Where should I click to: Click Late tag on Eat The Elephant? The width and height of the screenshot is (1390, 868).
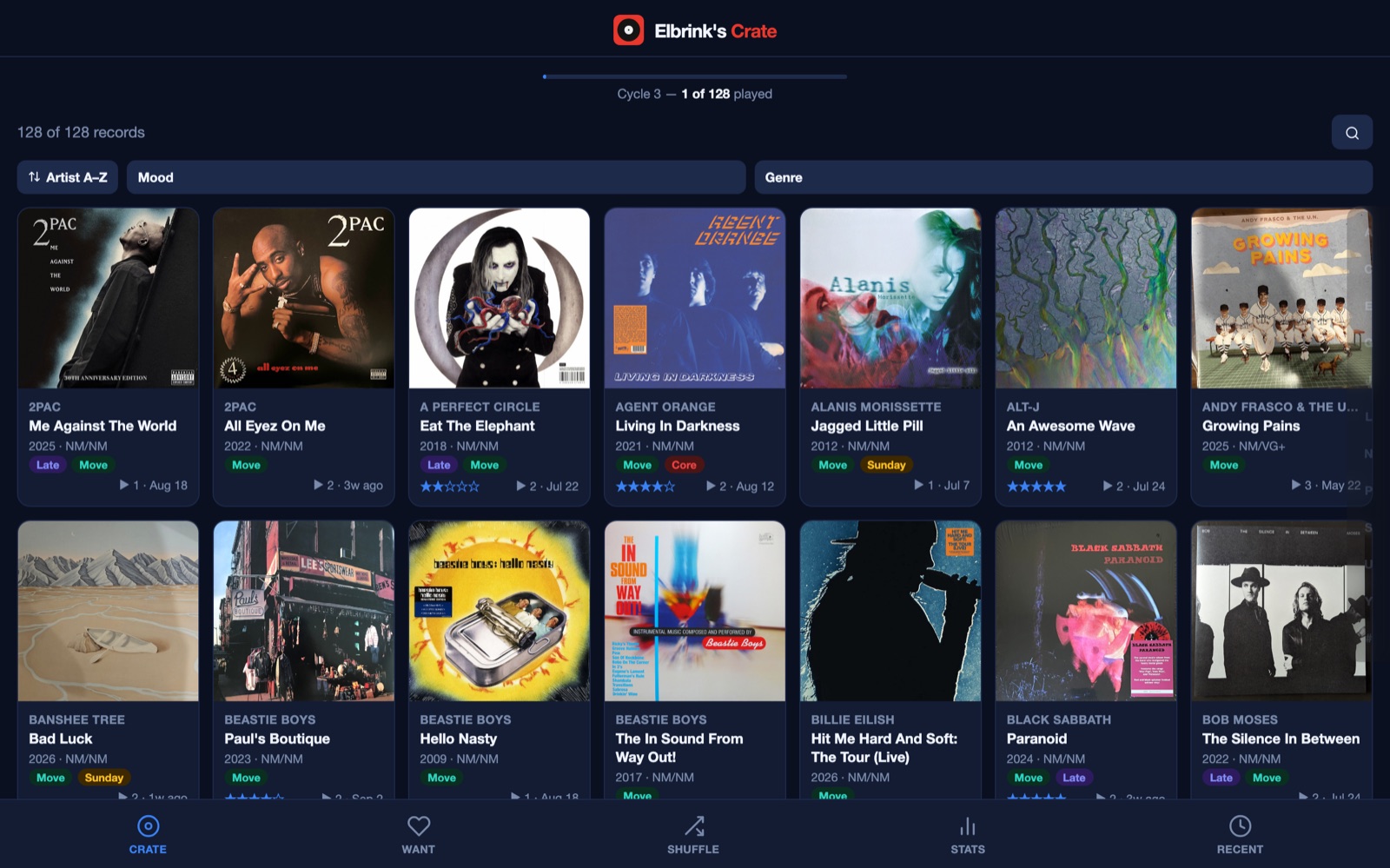click(439, 465)
